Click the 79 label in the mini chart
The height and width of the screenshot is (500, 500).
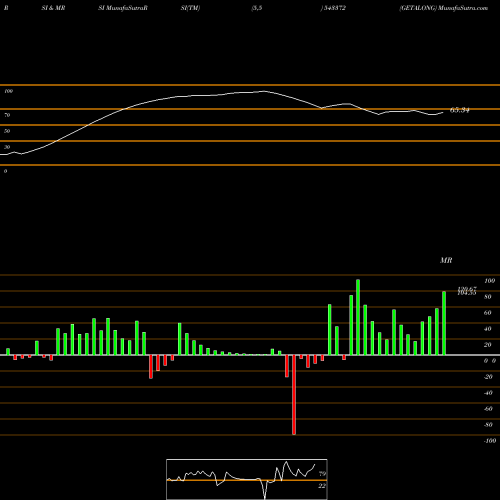322,474
